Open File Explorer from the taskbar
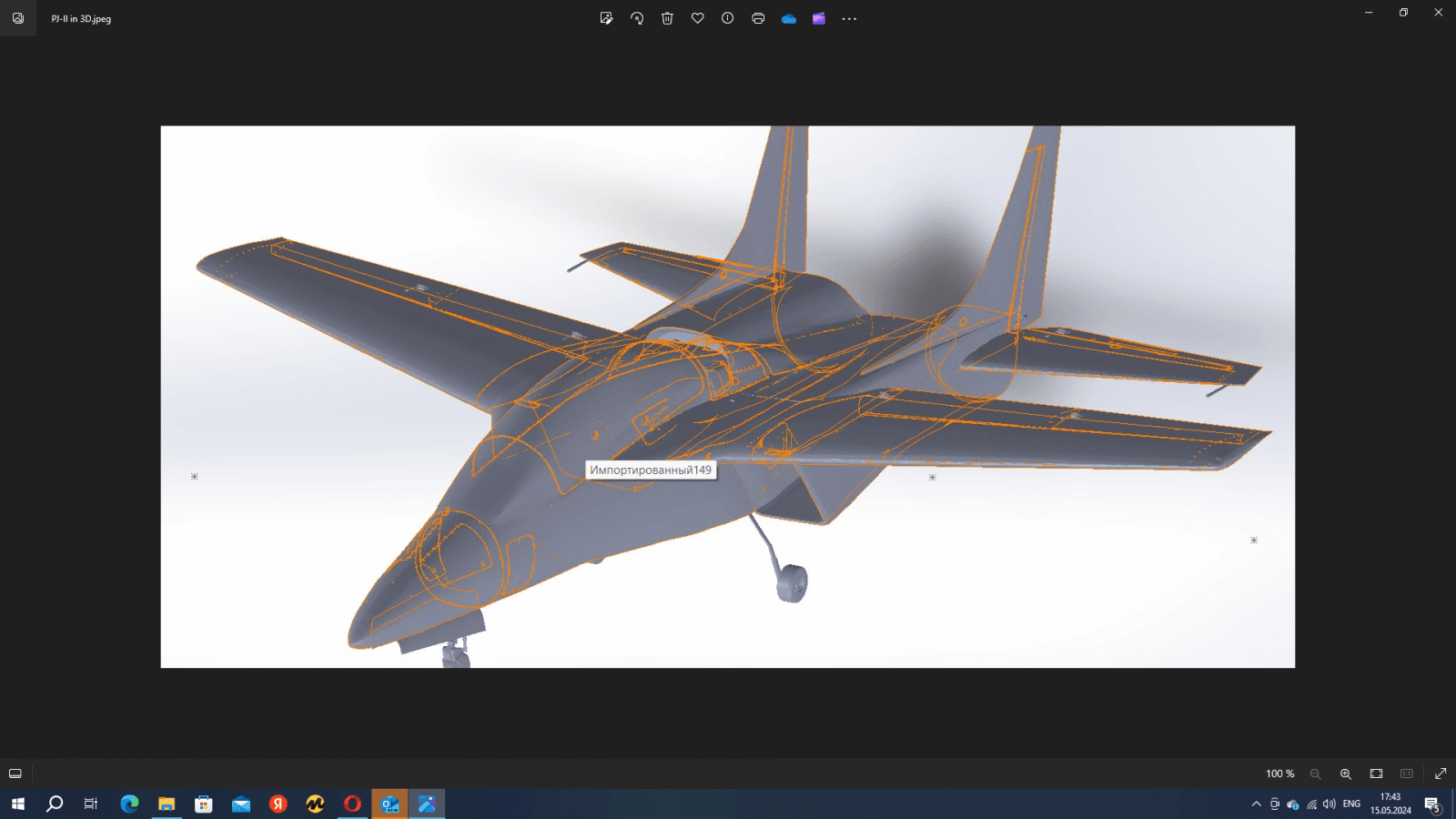Viewport: 1456px width, 819px height. tap(167, 804)
